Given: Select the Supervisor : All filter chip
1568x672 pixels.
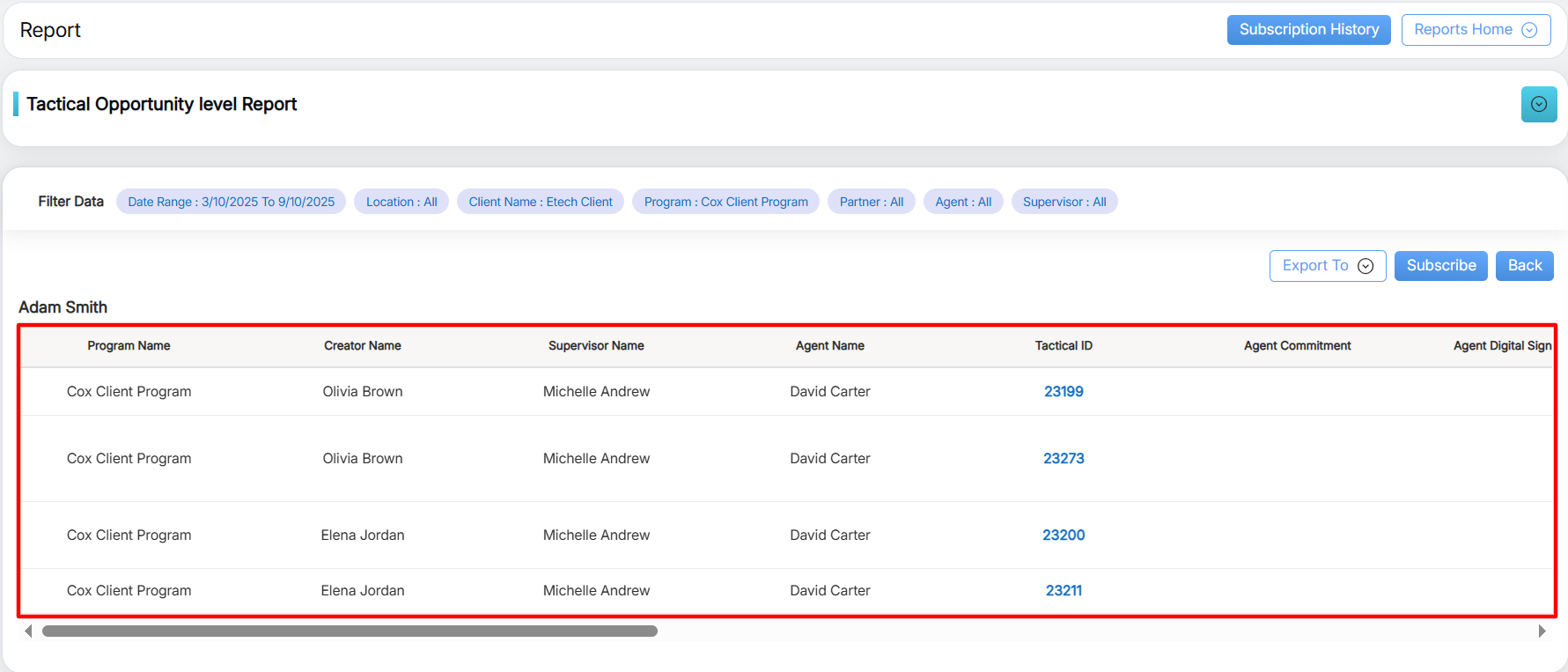Looking at the screenshot, I should pos(1064,202).
